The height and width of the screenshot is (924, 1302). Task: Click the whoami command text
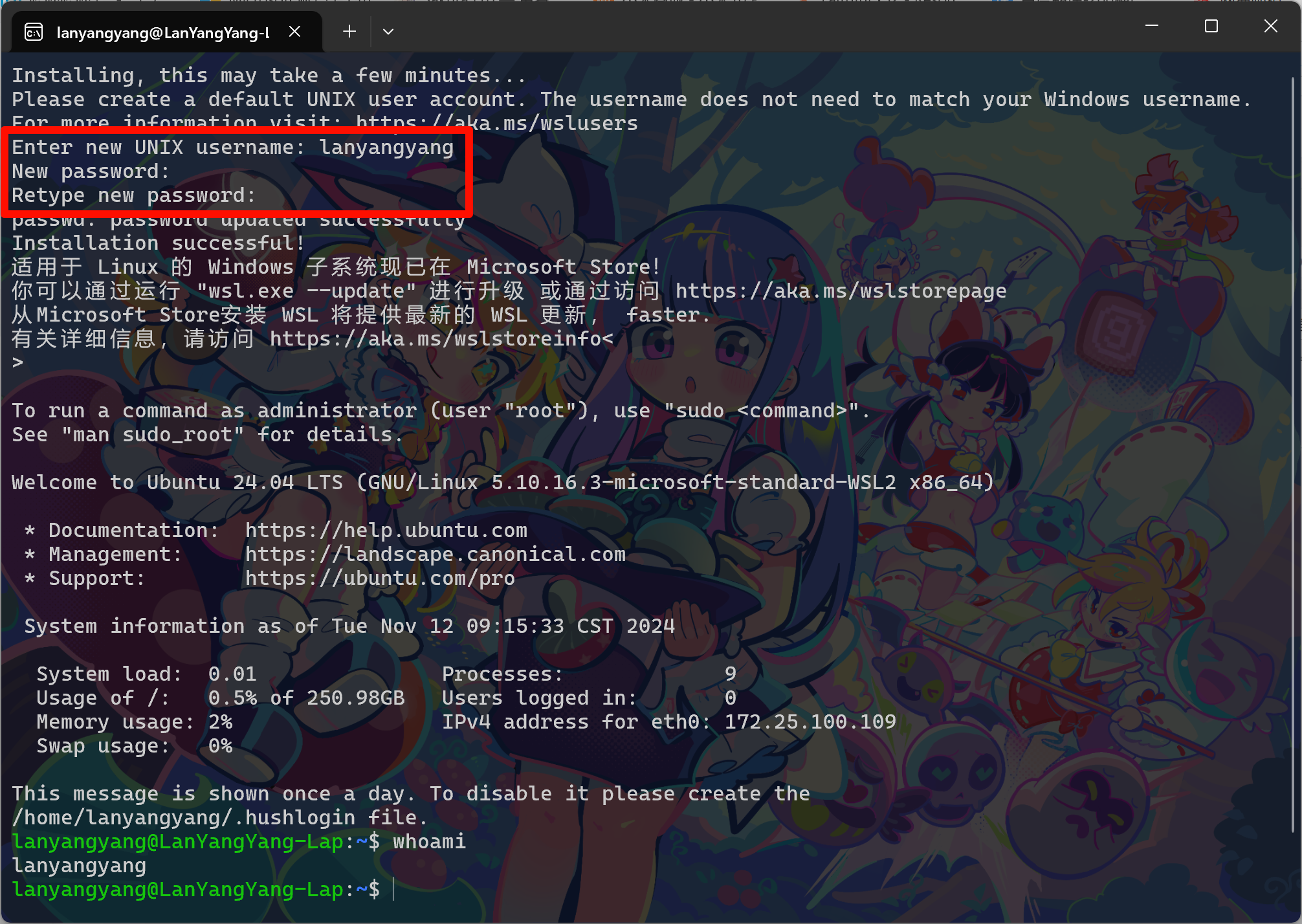429,842
